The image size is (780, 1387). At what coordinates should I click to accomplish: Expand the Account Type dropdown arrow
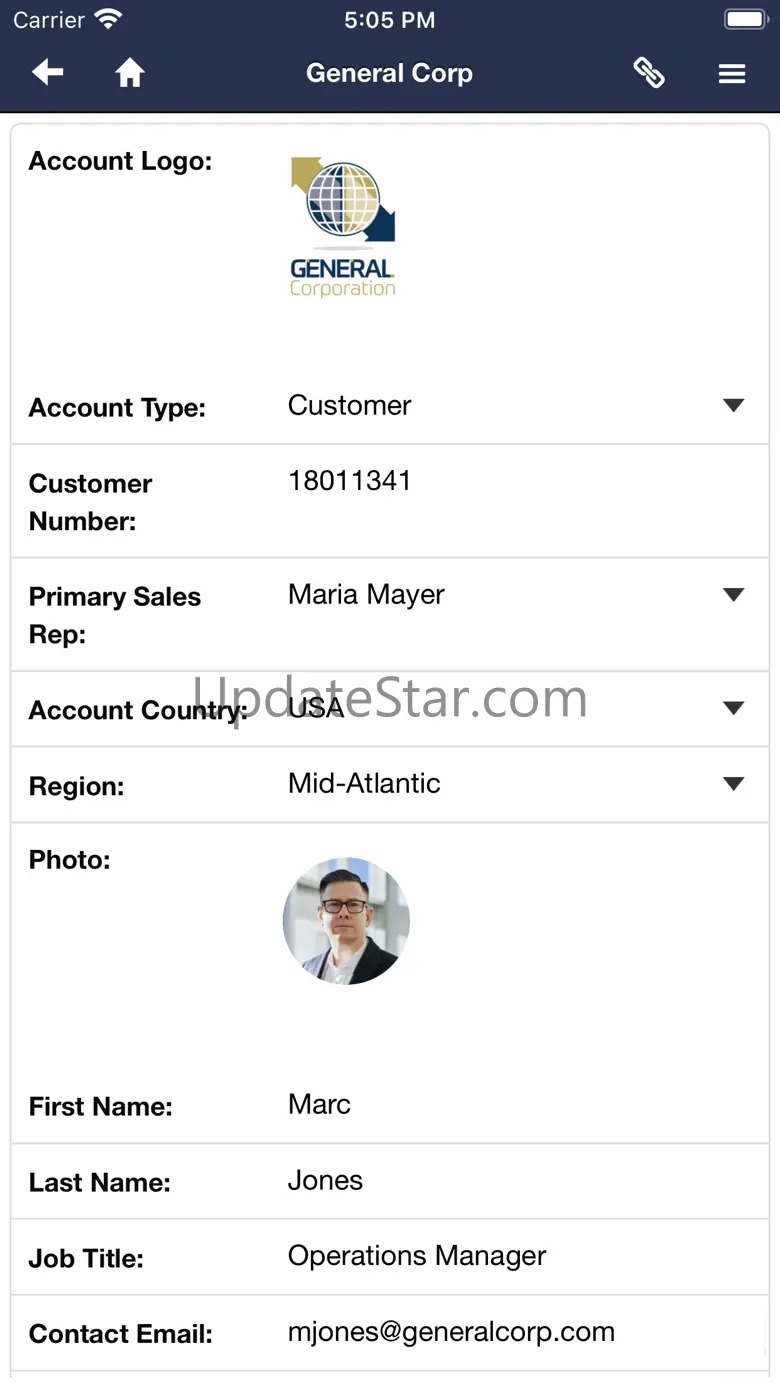734,405
